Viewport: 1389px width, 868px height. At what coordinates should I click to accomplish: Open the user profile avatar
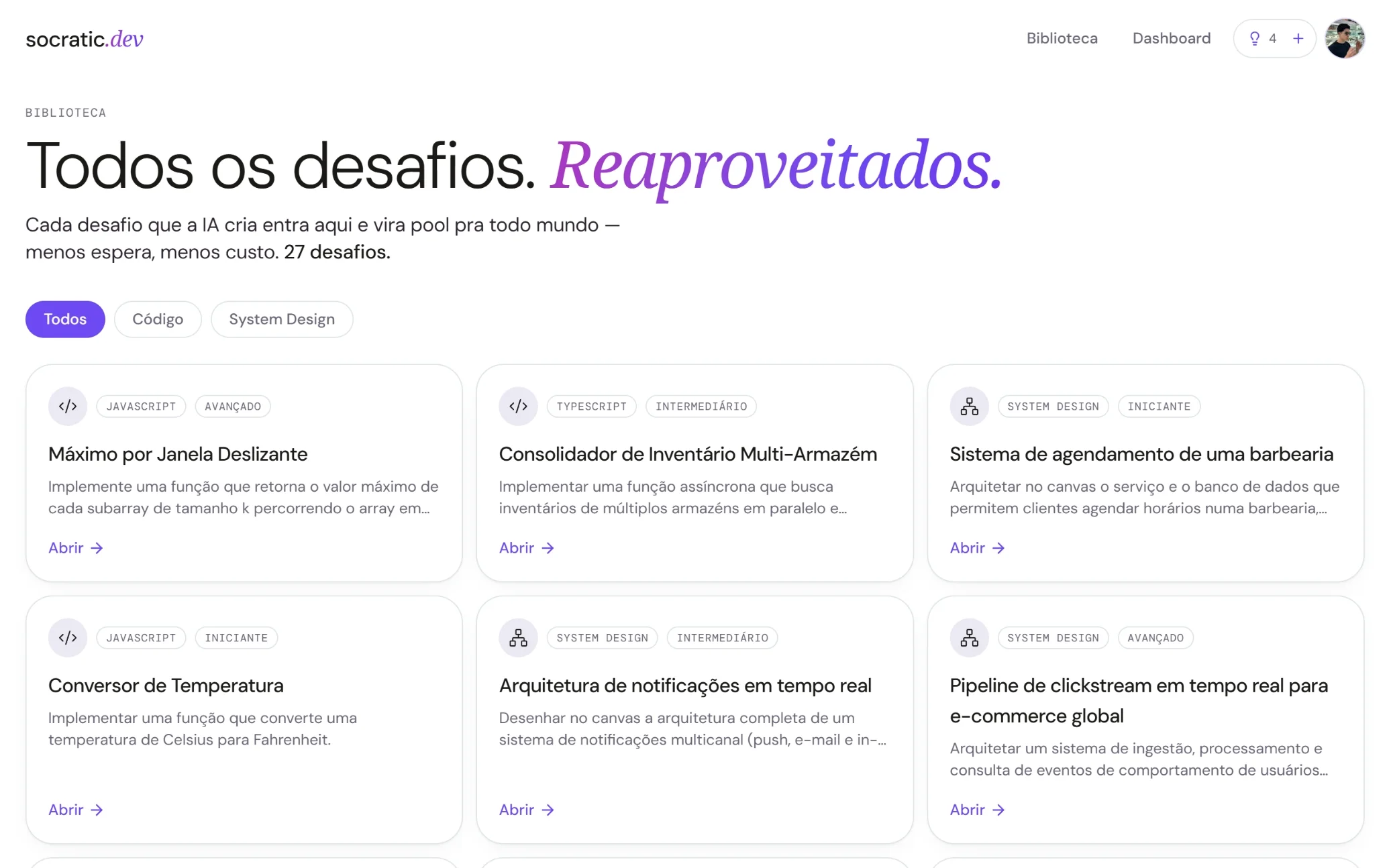point(1344,38)
